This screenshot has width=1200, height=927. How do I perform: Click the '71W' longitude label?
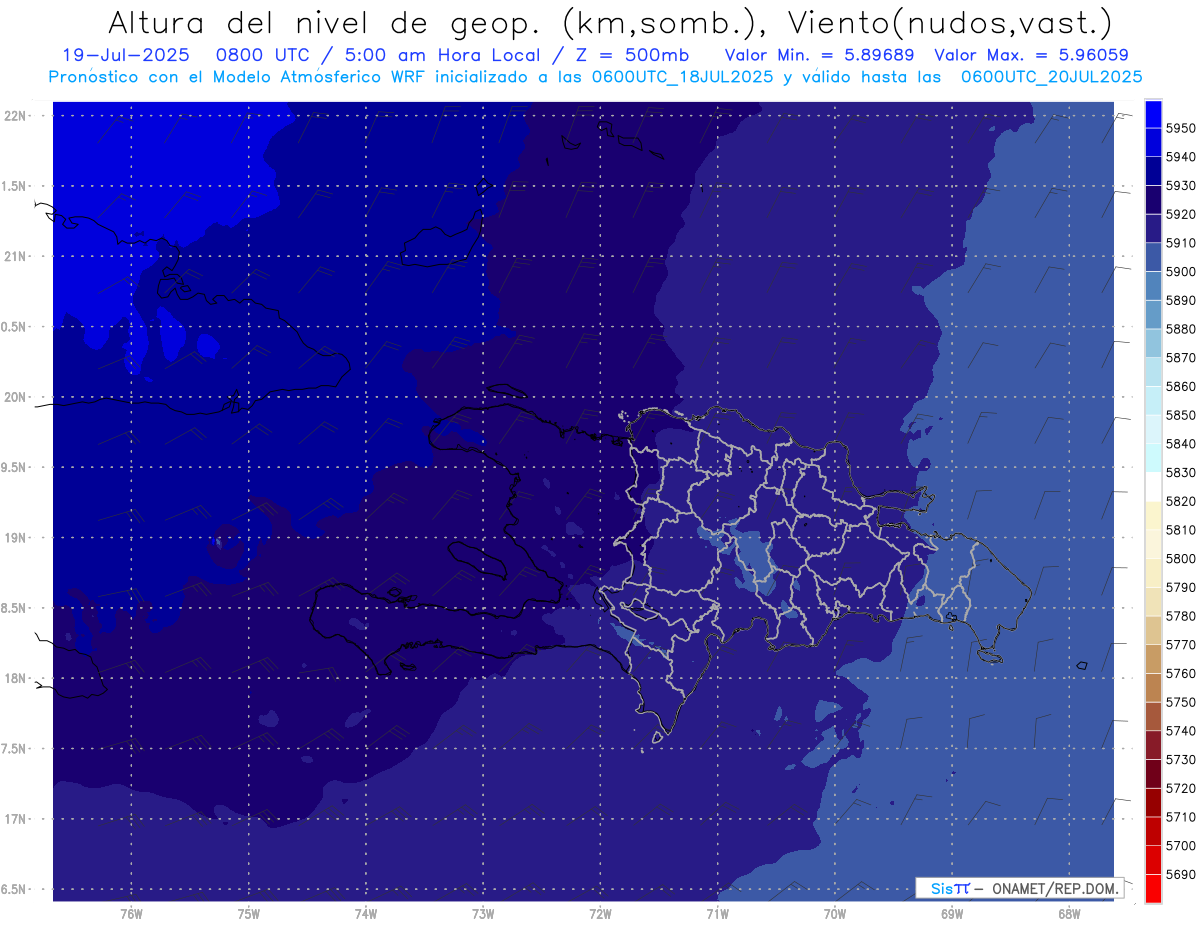click(718, 913)
